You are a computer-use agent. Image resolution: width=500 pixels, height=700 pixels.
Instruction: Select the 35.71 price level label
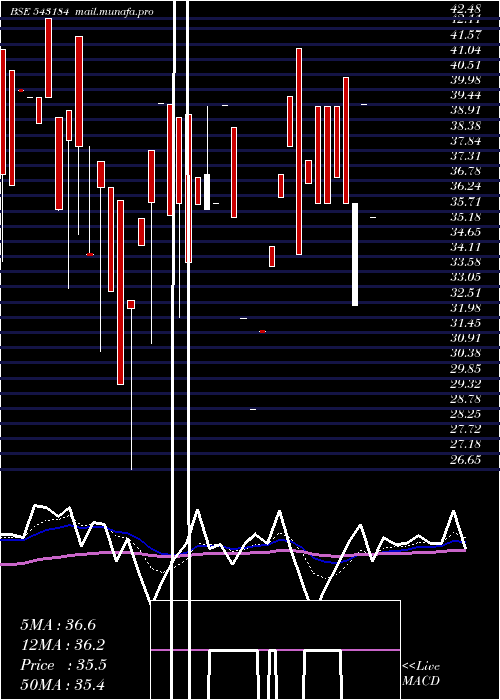pos(465,202)
